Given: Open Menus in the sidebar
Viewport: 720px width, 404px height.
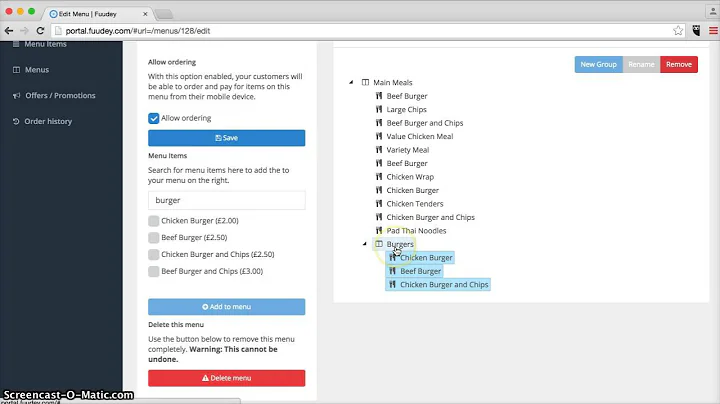Looking at the screenshot, I should coord(37,70).
